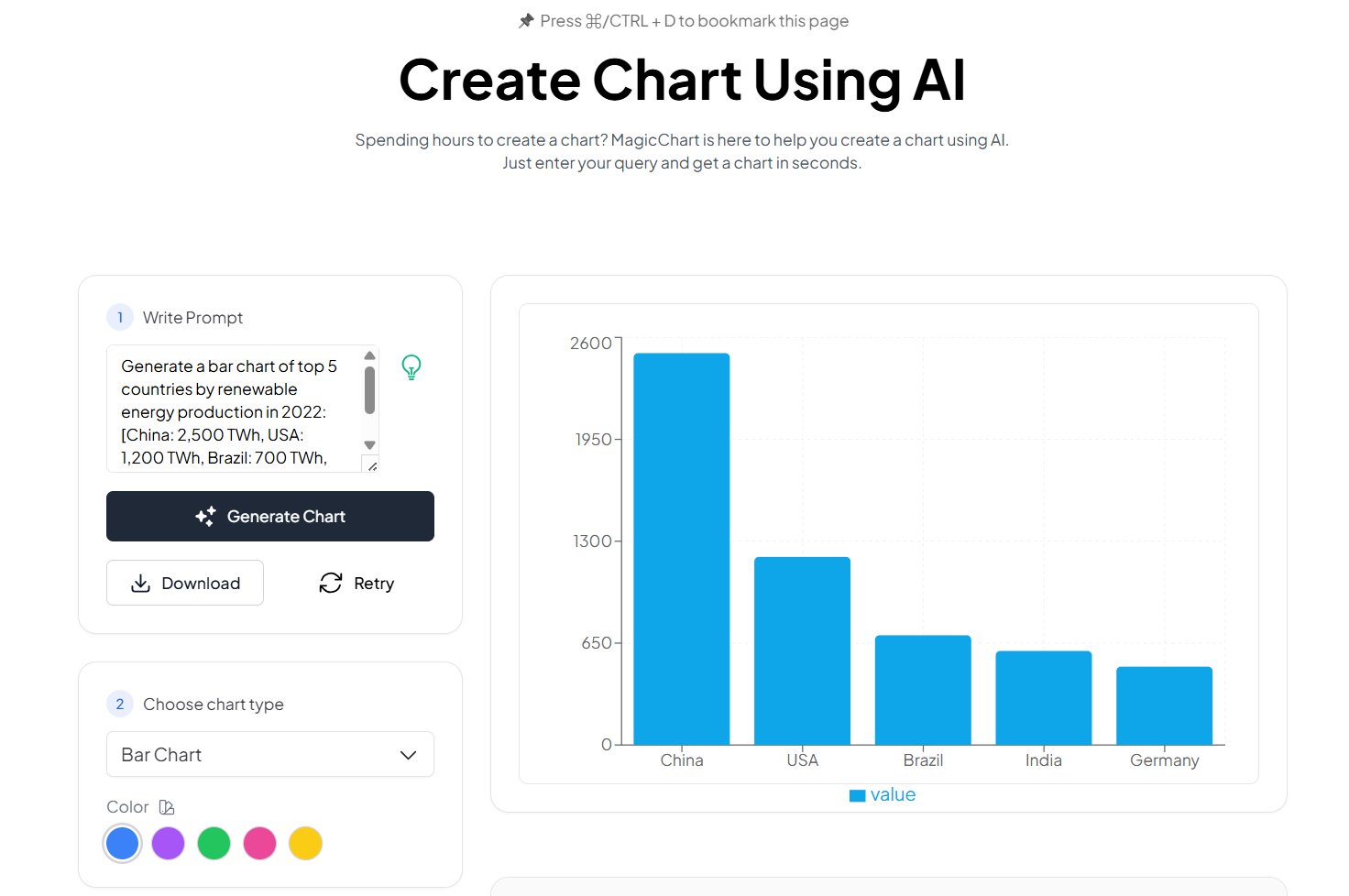
Task: Pick the green color swatch
Action: pyautogui.click(x=214, y=843)
